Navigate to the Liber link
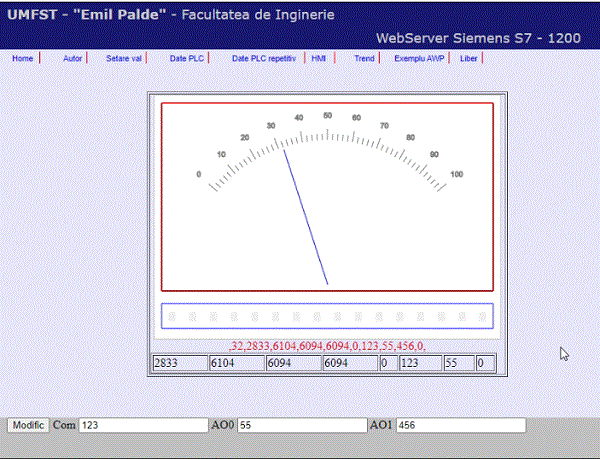The width and height of the screenshot is (600, 459). coord(468,59)
